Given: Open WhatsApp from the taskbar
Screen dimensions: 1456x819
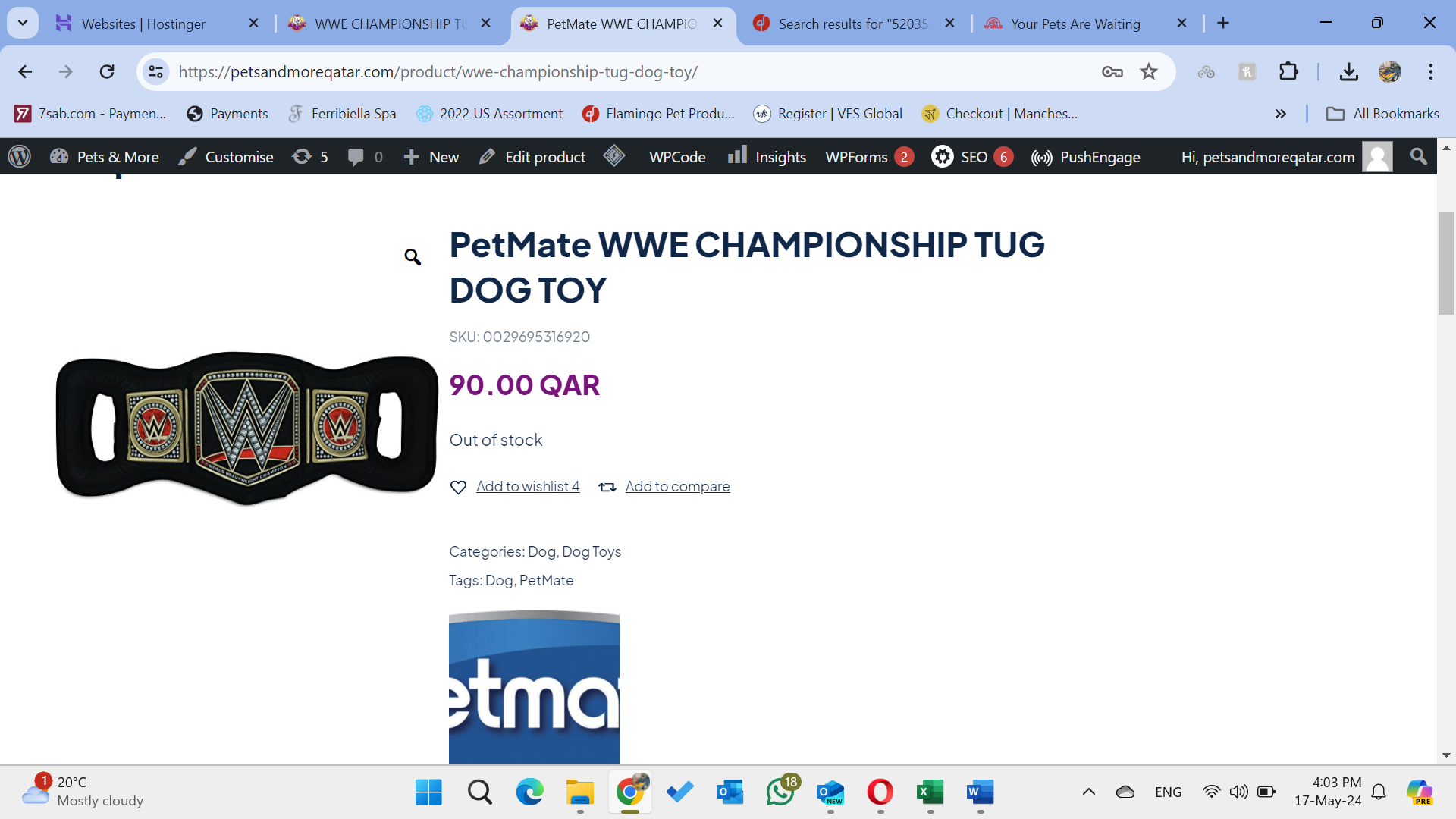Looking at the screenshot, I should tap(781, 792).
